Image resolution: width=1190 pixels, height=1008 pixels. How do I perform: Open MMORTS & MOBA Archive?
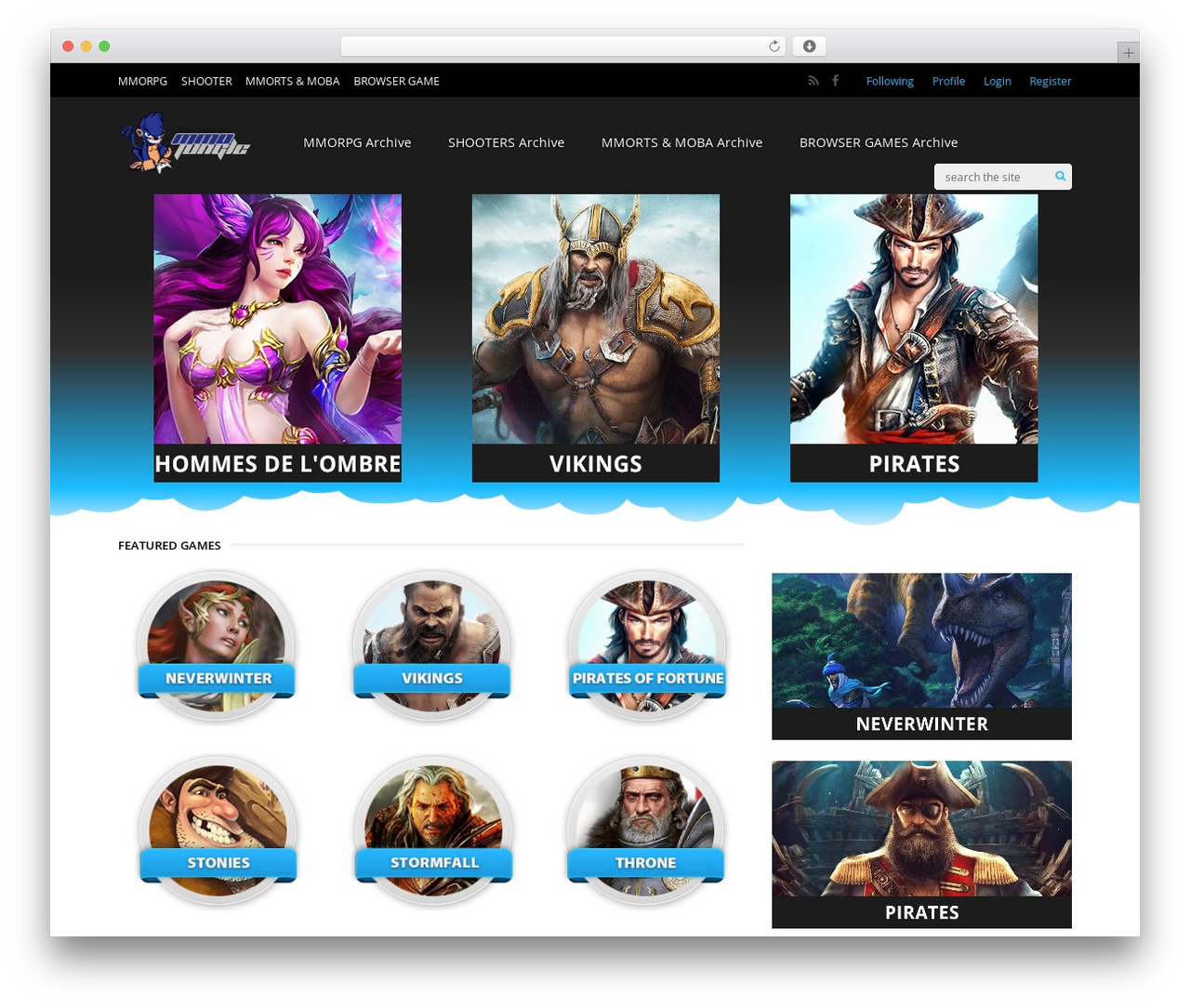[681, 142]
